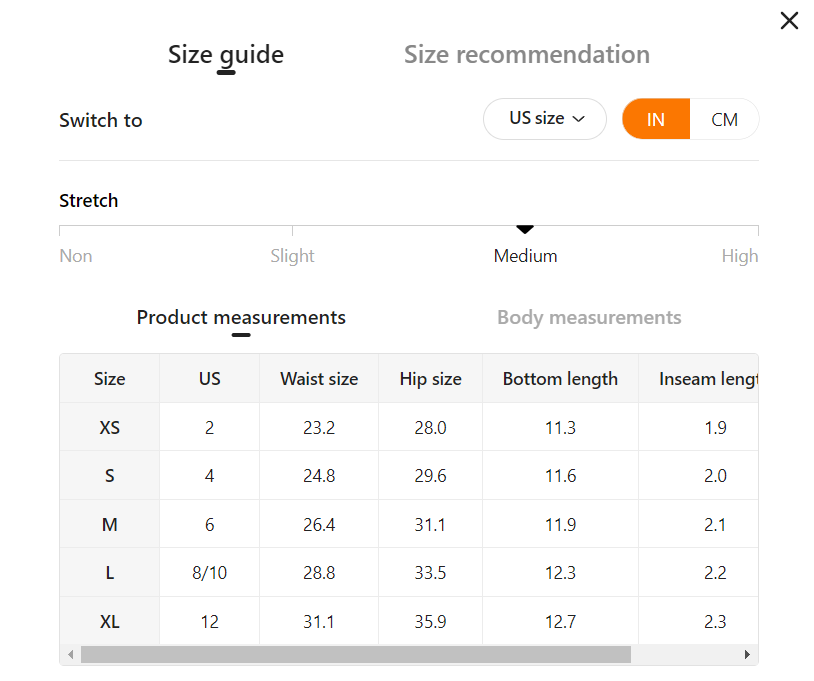The image size is (814, 681).
Task: Open the Body measurements tab
Action: tap(589, 317)
